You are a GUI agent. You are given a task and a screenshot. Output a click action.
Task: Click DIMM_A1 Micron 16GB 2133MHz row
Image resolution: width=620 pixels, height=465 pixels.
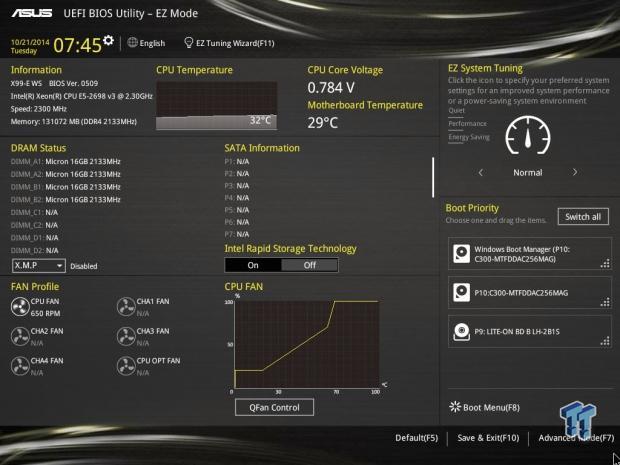(x=66, y=161)
